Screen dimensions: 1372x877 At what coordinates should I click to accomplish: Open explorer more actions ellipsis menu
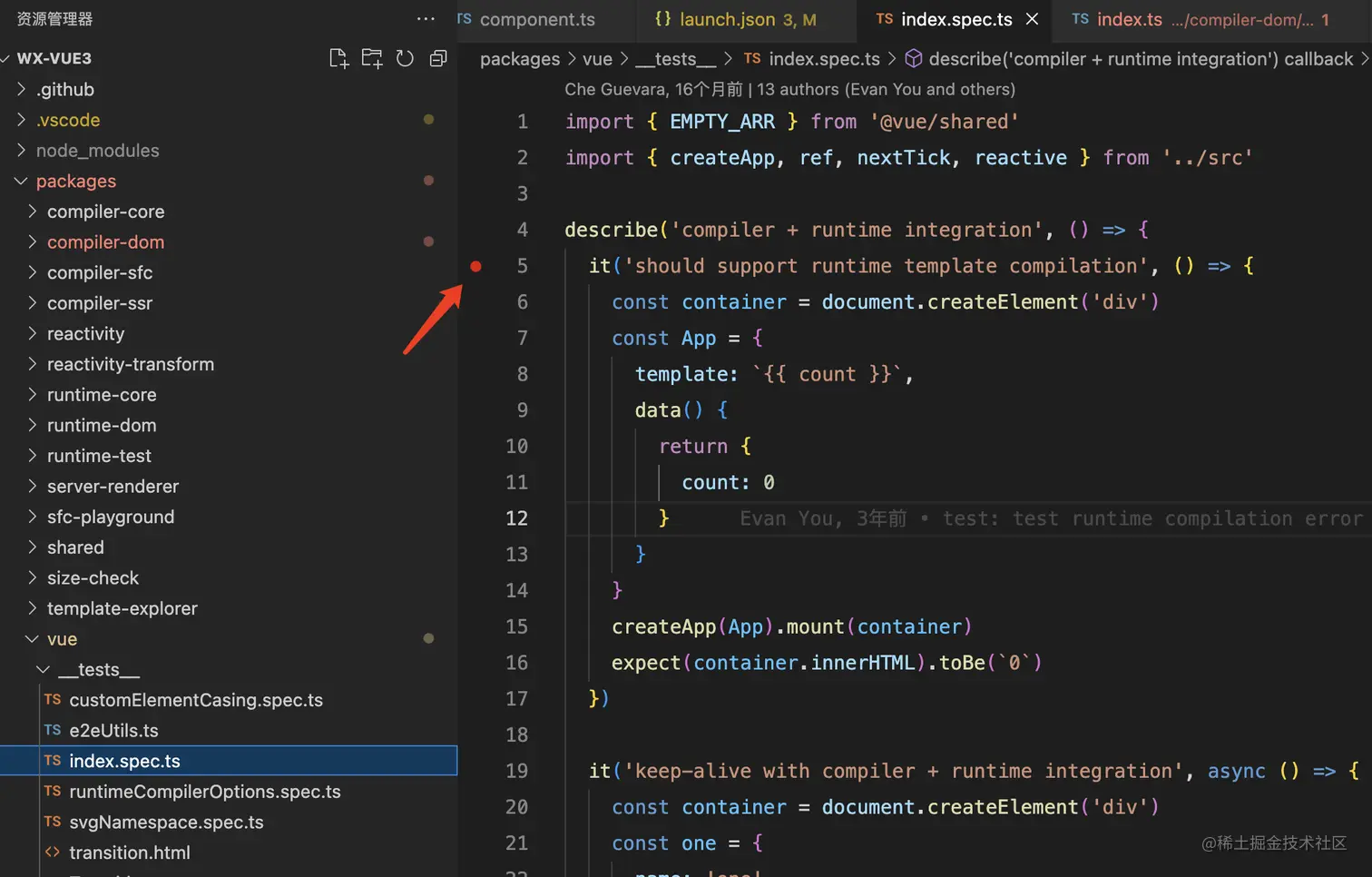click(x=426, y=19)
